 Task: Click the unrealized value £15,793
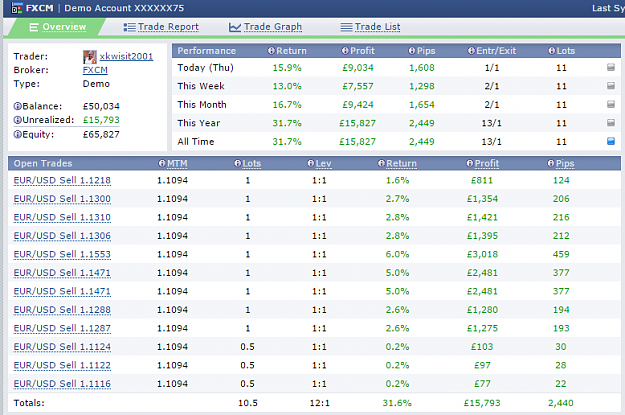pos(101,120)
